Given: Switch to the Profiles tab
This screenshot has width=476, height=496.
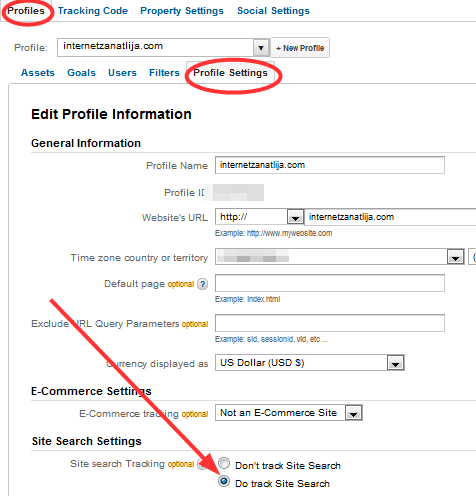Looking at the screenshot, I should tap(26, 11).
